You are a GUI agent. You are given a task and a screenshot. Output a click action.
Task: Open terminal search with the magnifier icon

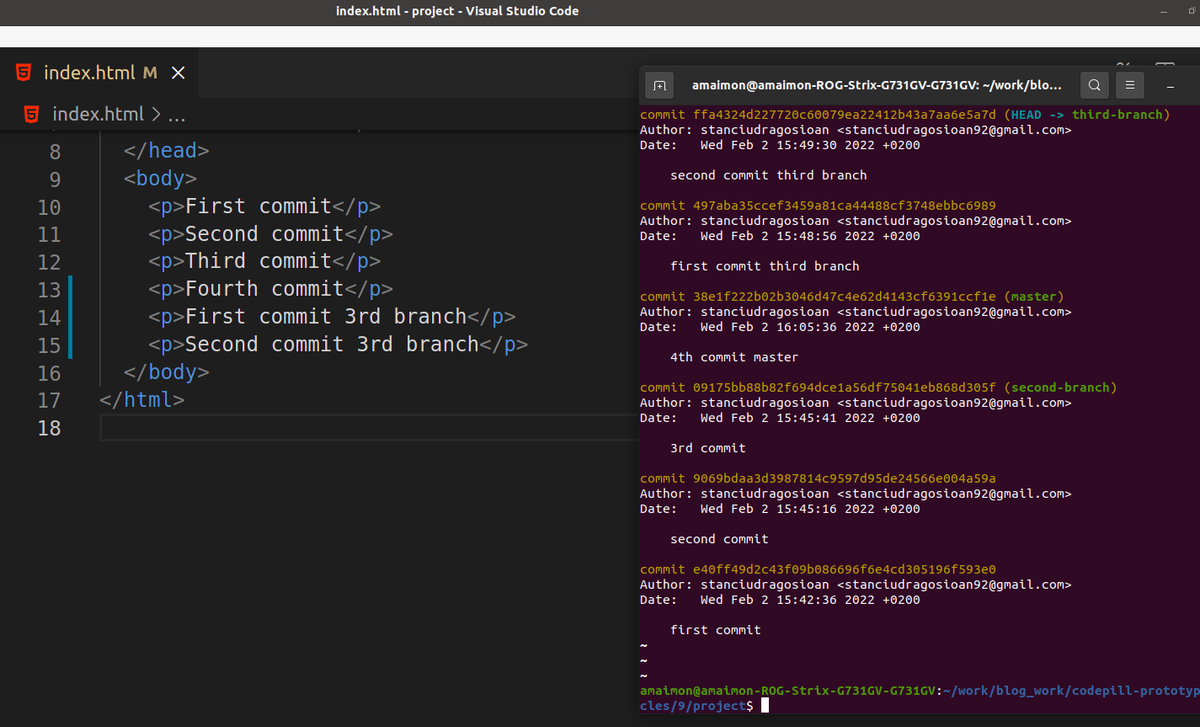point(1094,85)
